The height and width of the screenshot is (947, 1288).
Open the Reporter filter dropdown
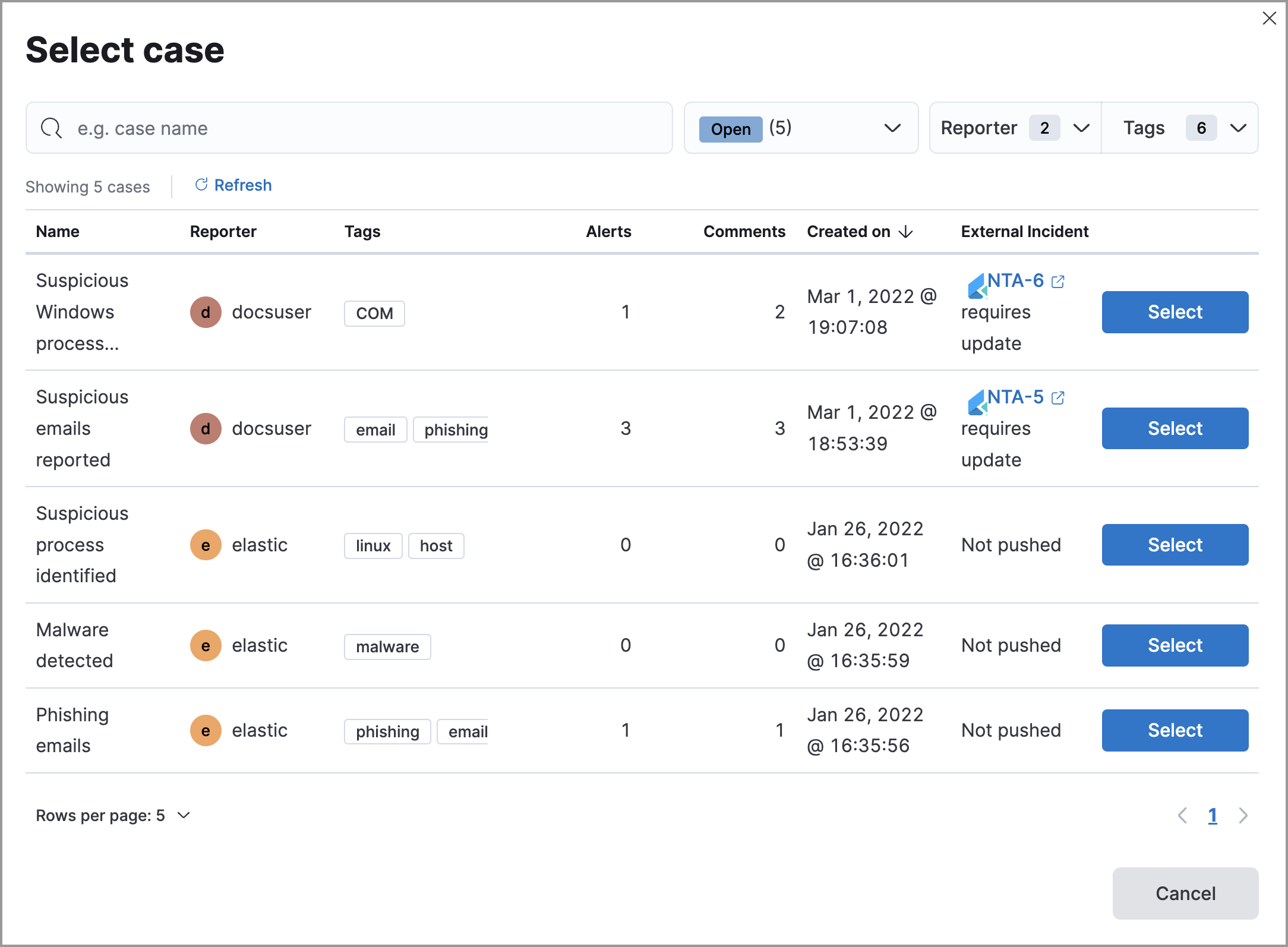click(x=1015, y=127)
